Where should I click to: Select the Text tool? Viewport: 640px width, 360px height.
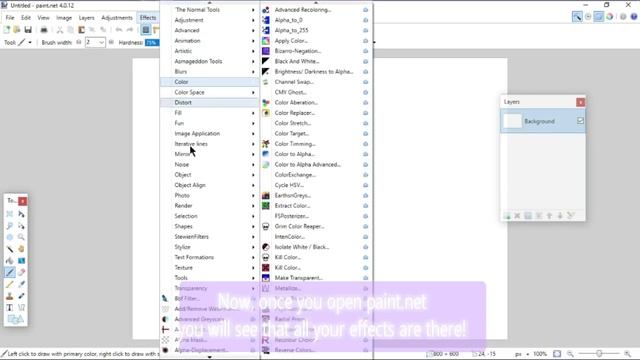click(10, 307)
